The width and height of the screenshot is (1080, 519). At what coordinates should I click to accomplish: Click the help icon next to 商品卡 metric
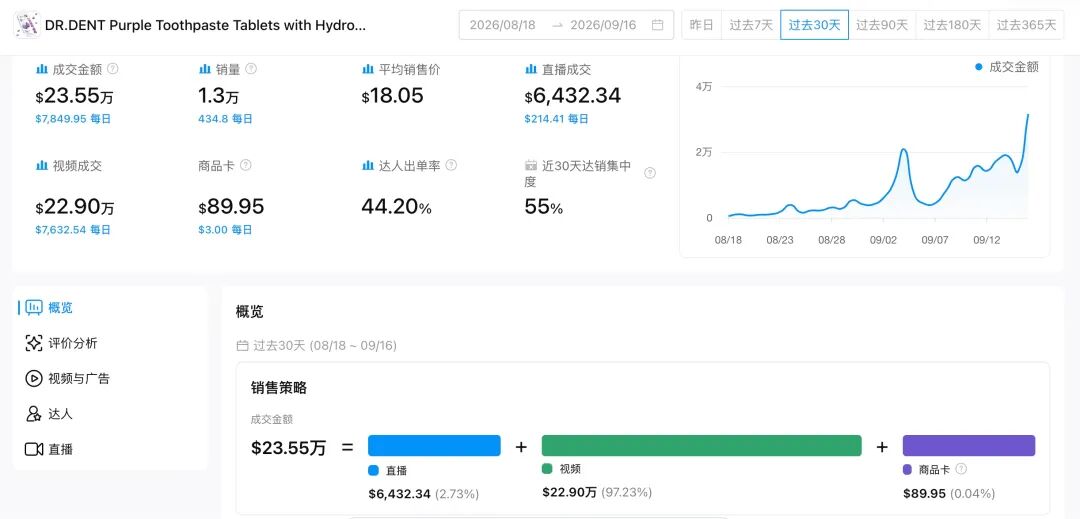pos(246,165)
